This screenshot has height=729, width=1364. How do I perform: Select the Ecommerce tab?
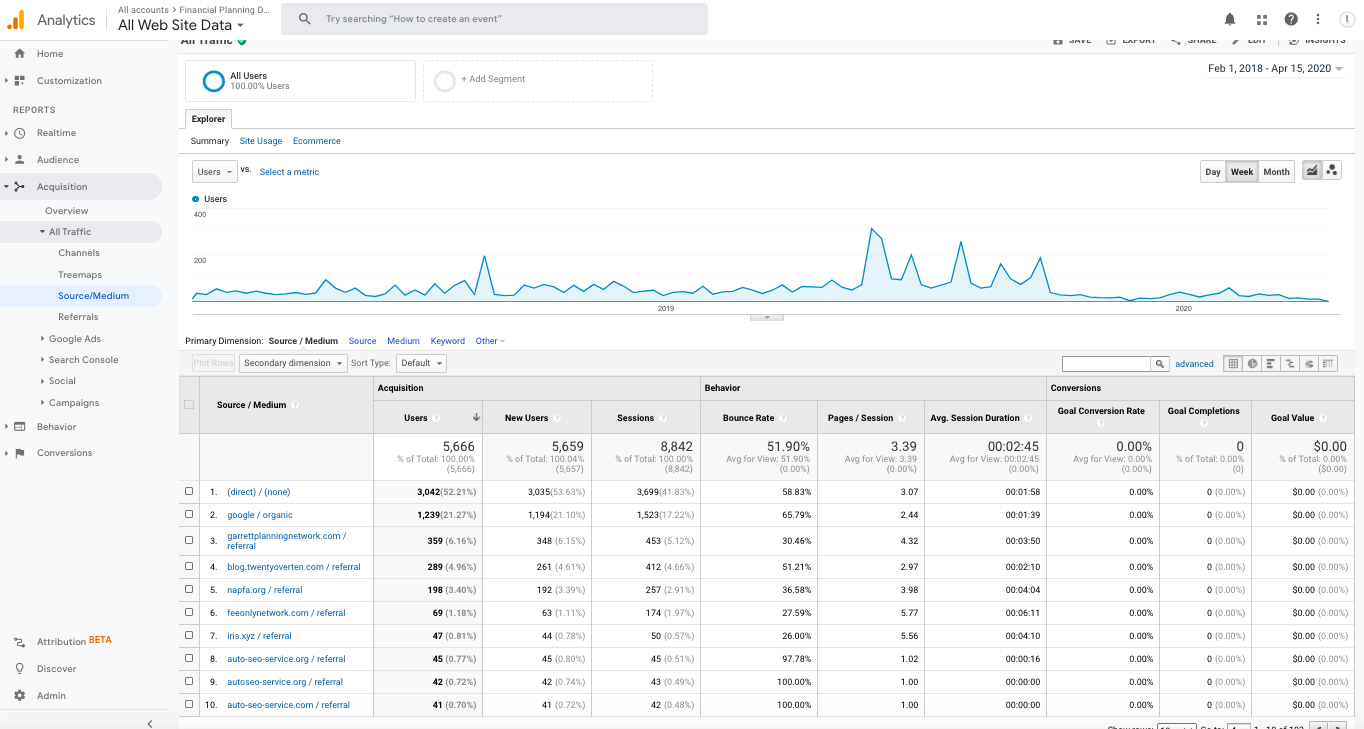[317, 141]
